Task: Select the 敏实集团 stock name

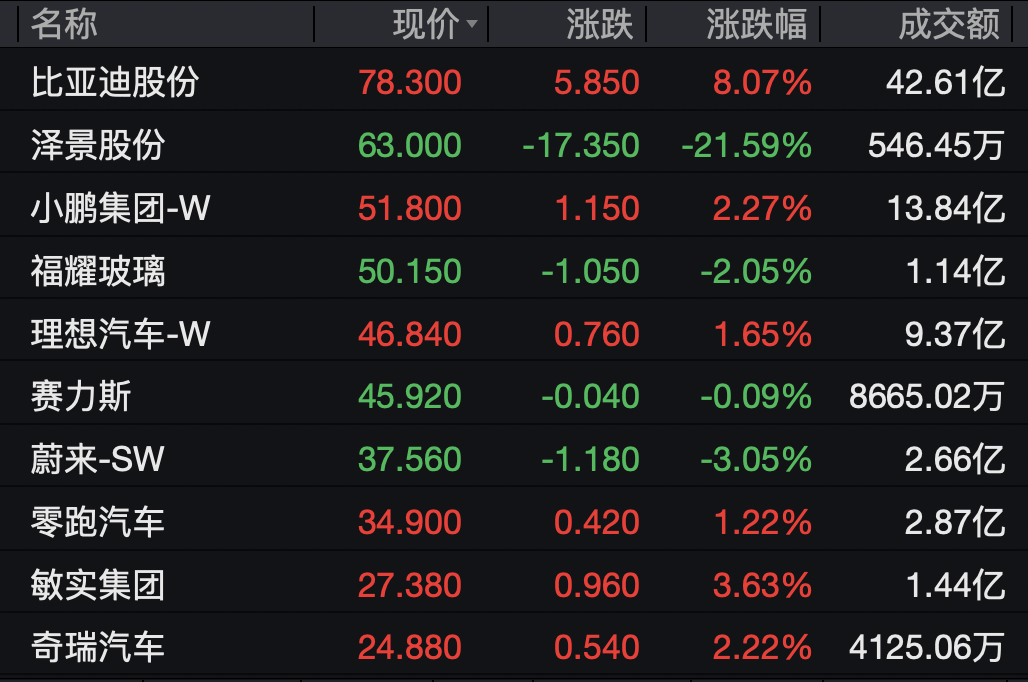Action: (x=98, y=585)
